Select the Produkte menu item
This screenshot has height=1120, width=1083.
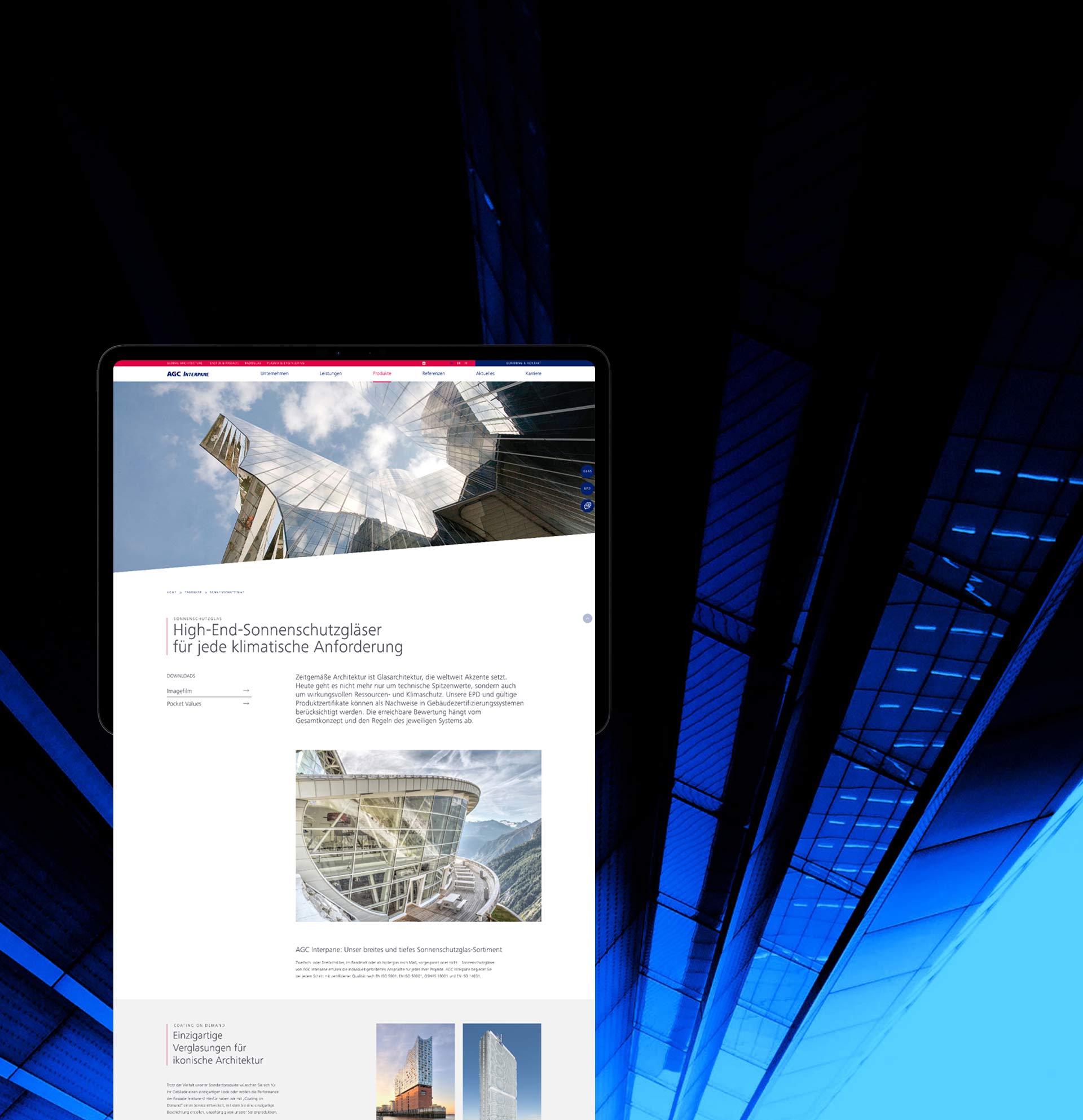coord(382,373)
